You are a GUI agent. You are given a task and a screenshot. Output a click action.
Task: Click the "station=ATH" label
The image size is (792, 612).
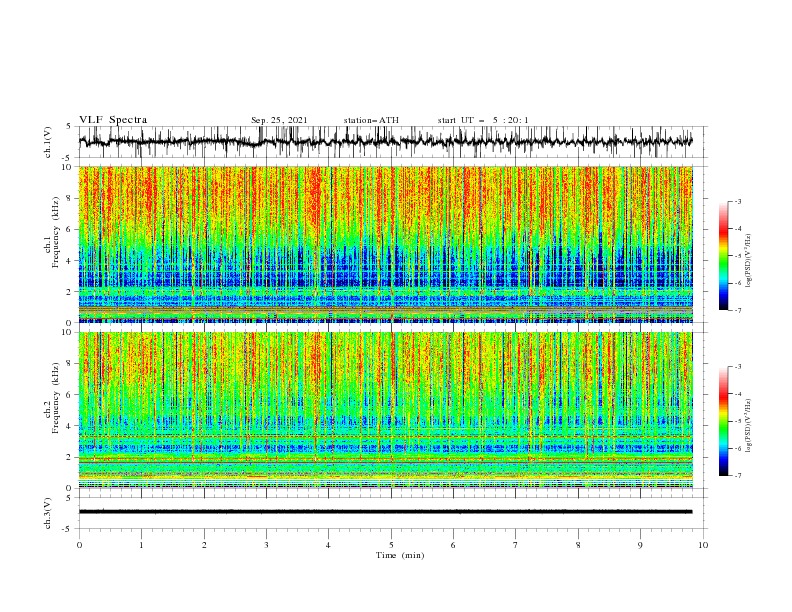pos(371,120)
